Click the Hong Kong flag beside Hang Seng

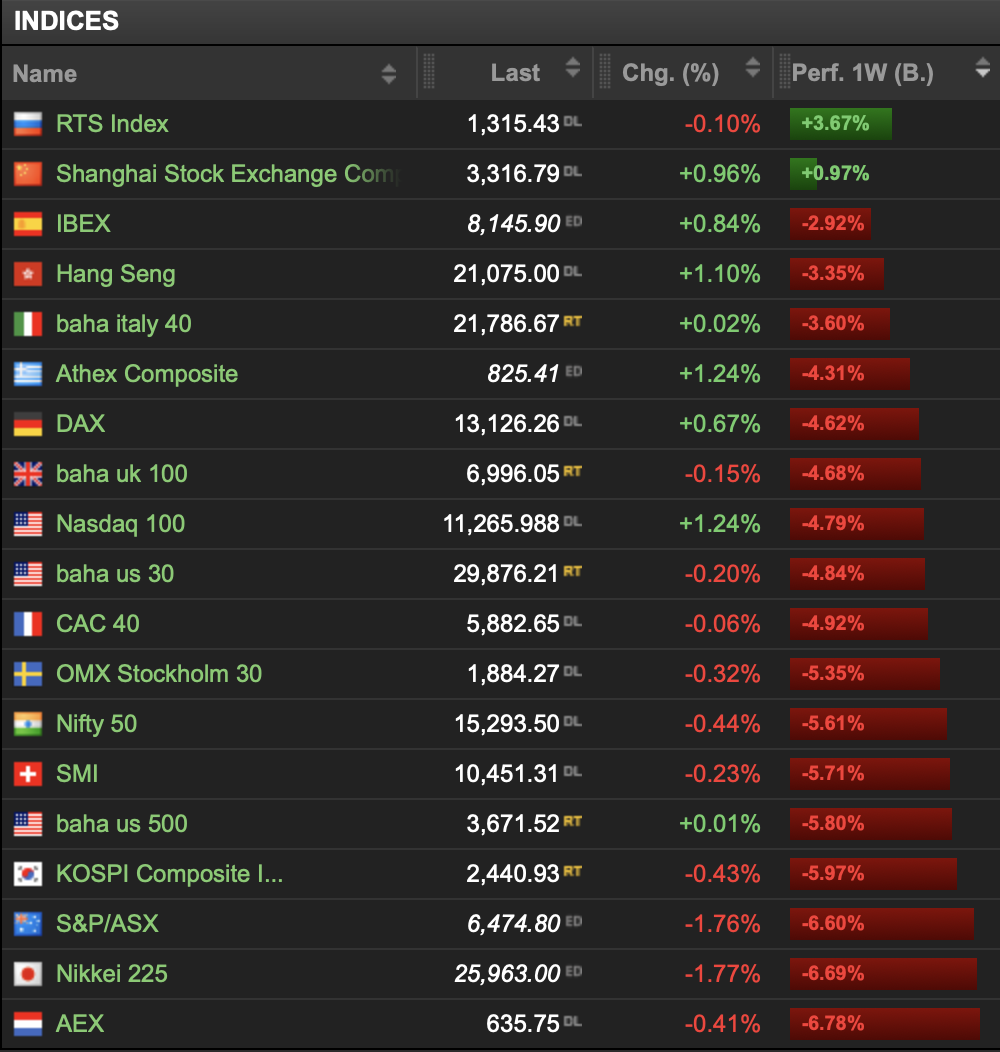point(28,274)
